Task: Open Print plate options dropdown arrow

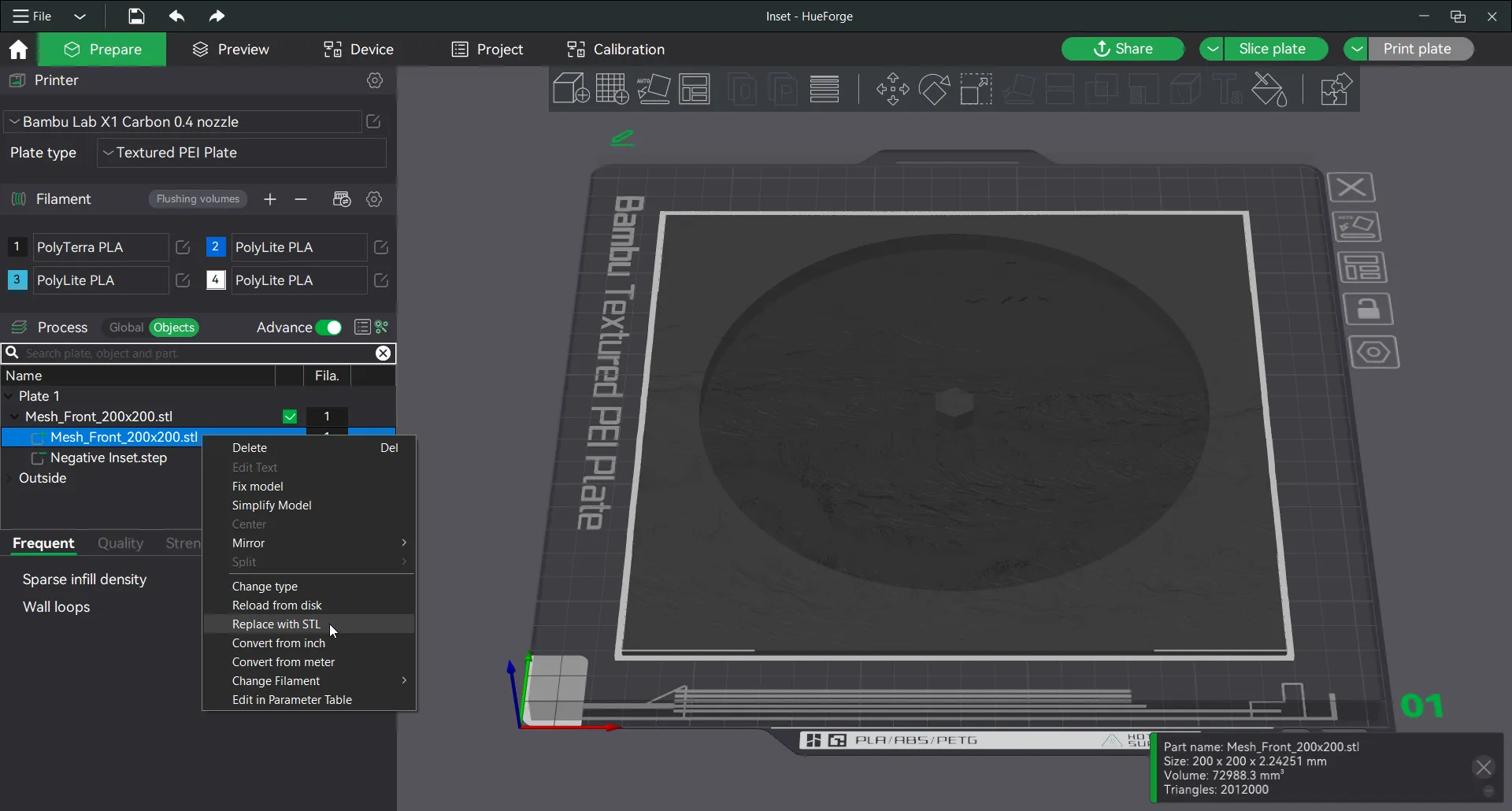Action: point(1356,49)
